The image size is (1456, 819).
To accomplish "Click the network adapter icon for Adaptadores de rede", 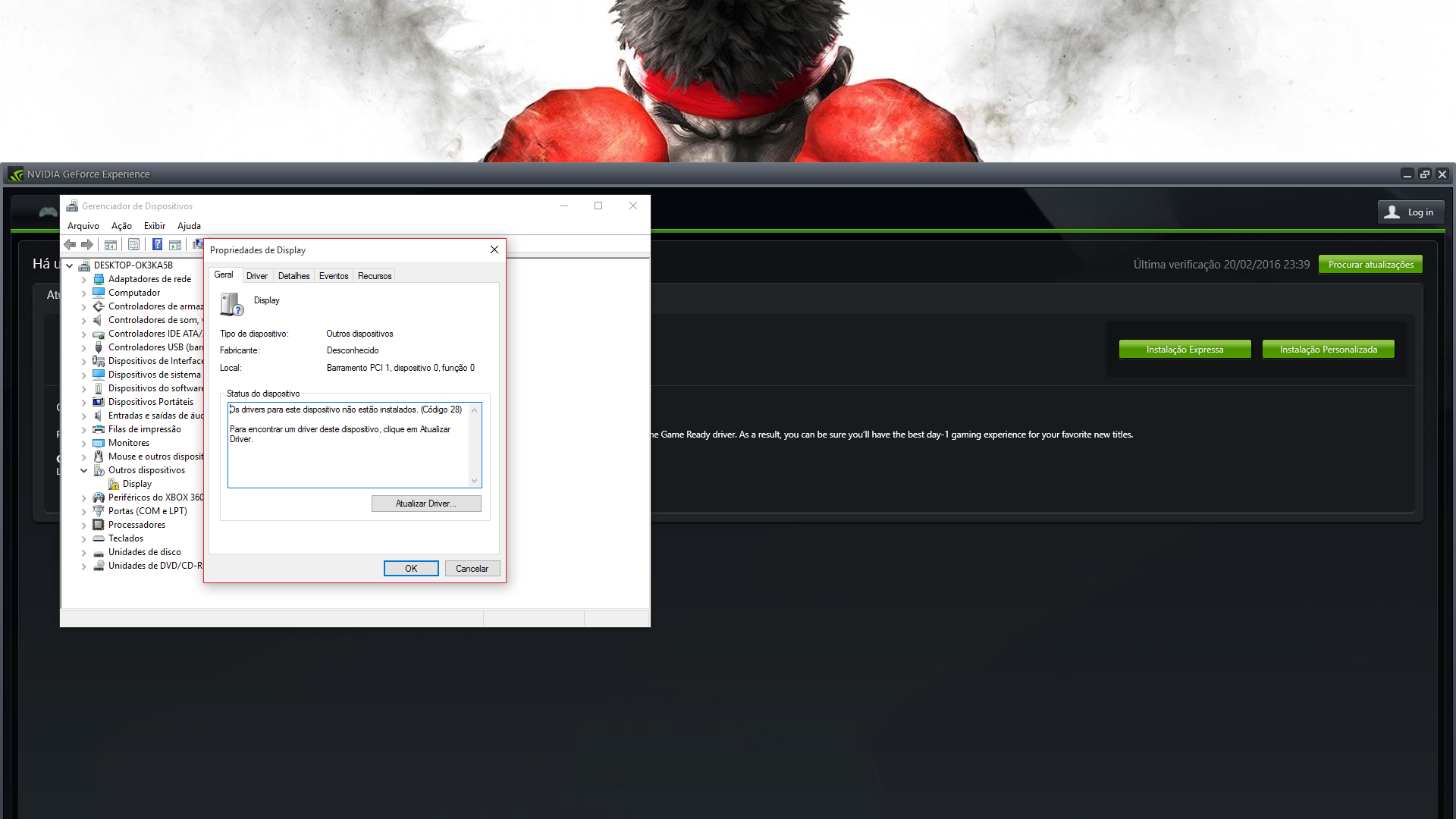I will 99,279.
